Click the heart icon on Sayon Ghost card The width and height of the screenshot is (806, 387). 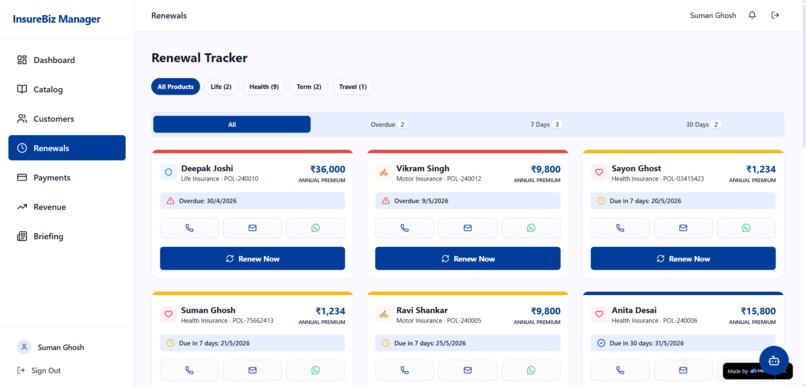(x=599, y=173)
